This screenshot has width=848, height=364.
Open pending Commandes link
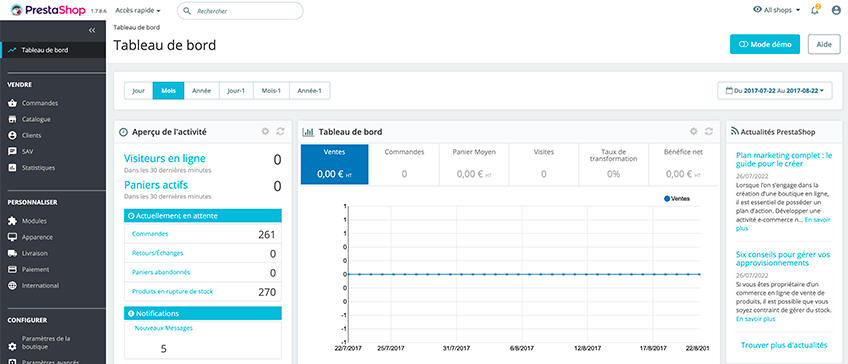point(150,234)
